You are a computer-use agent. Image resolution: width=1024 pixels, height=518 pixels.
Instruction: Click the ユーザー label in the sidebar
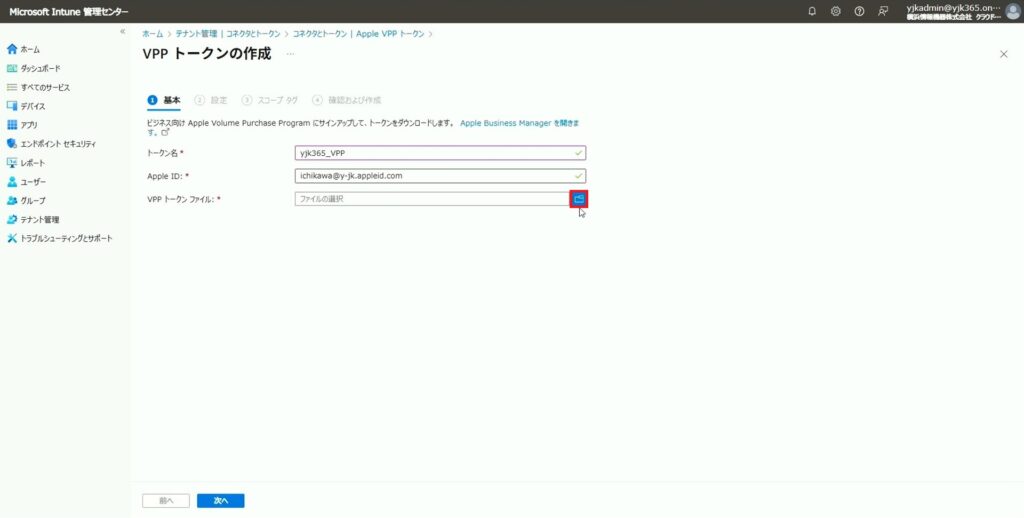tap(33, 182)
